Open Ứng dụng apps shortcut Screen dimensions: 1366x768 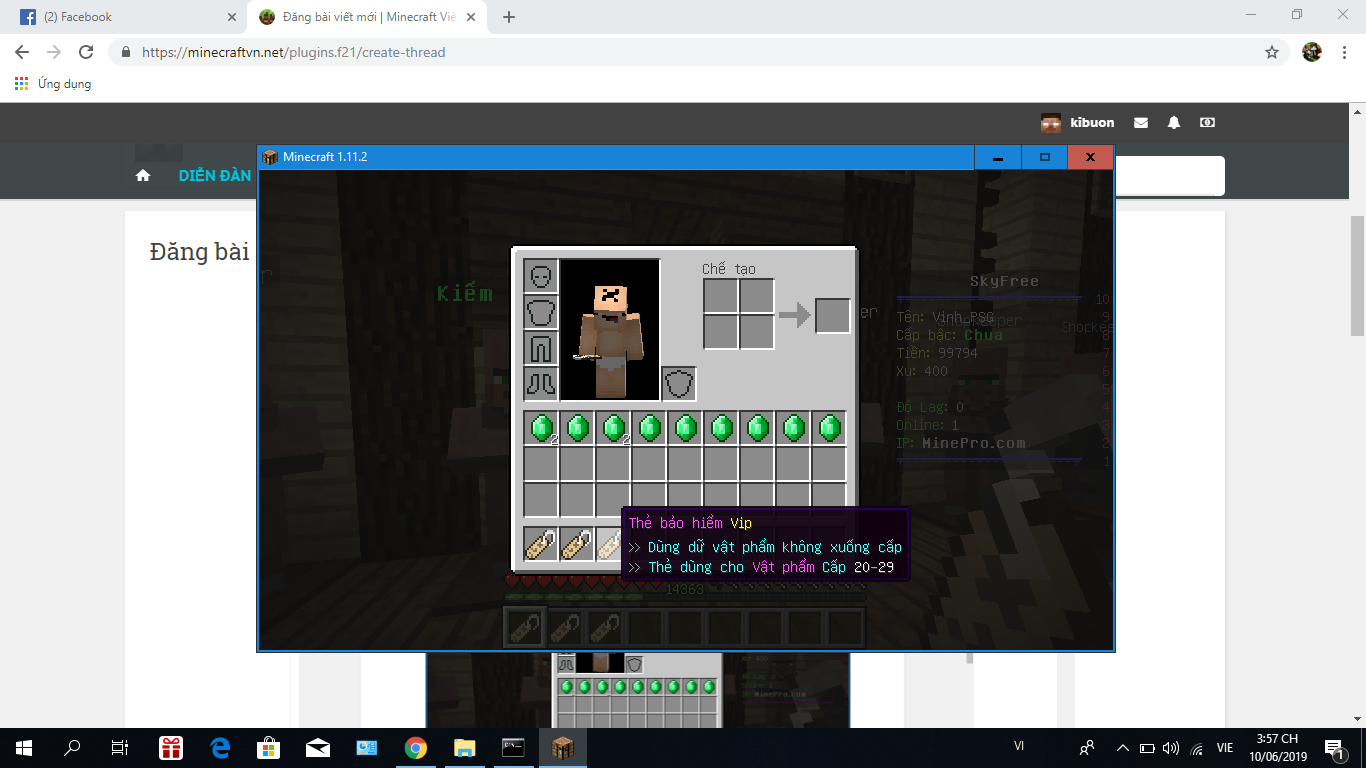click(x=53, y=84)
